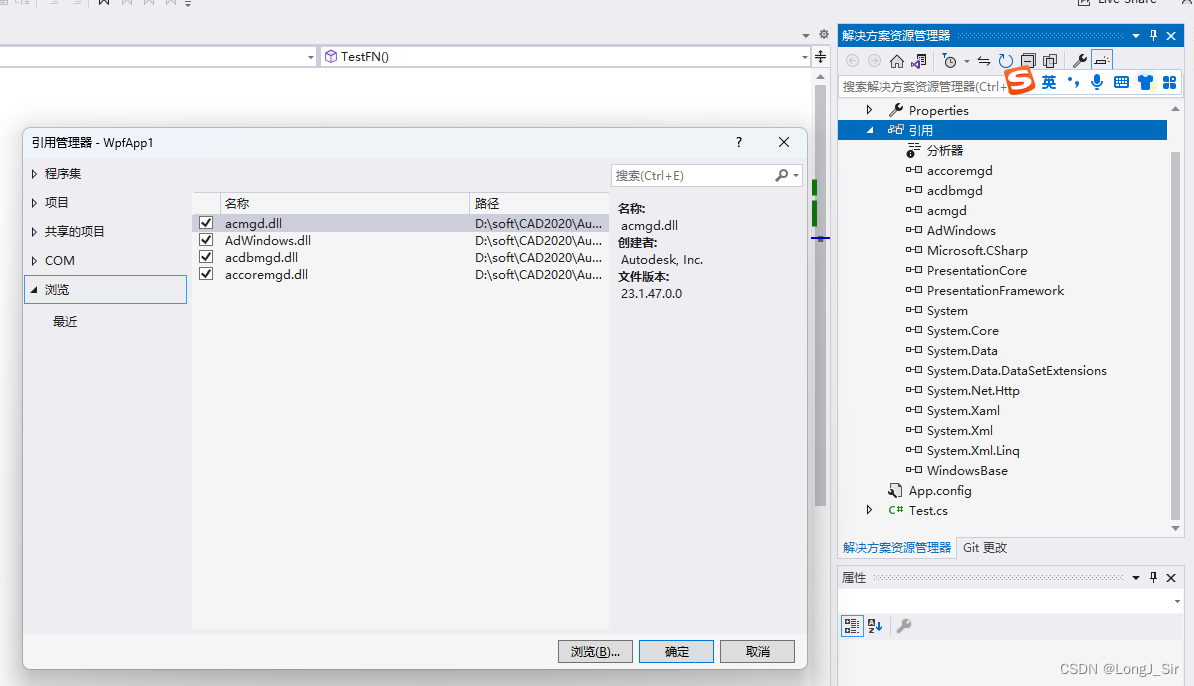Uncheck the accoremgd.dll reference checkbox

206,274
